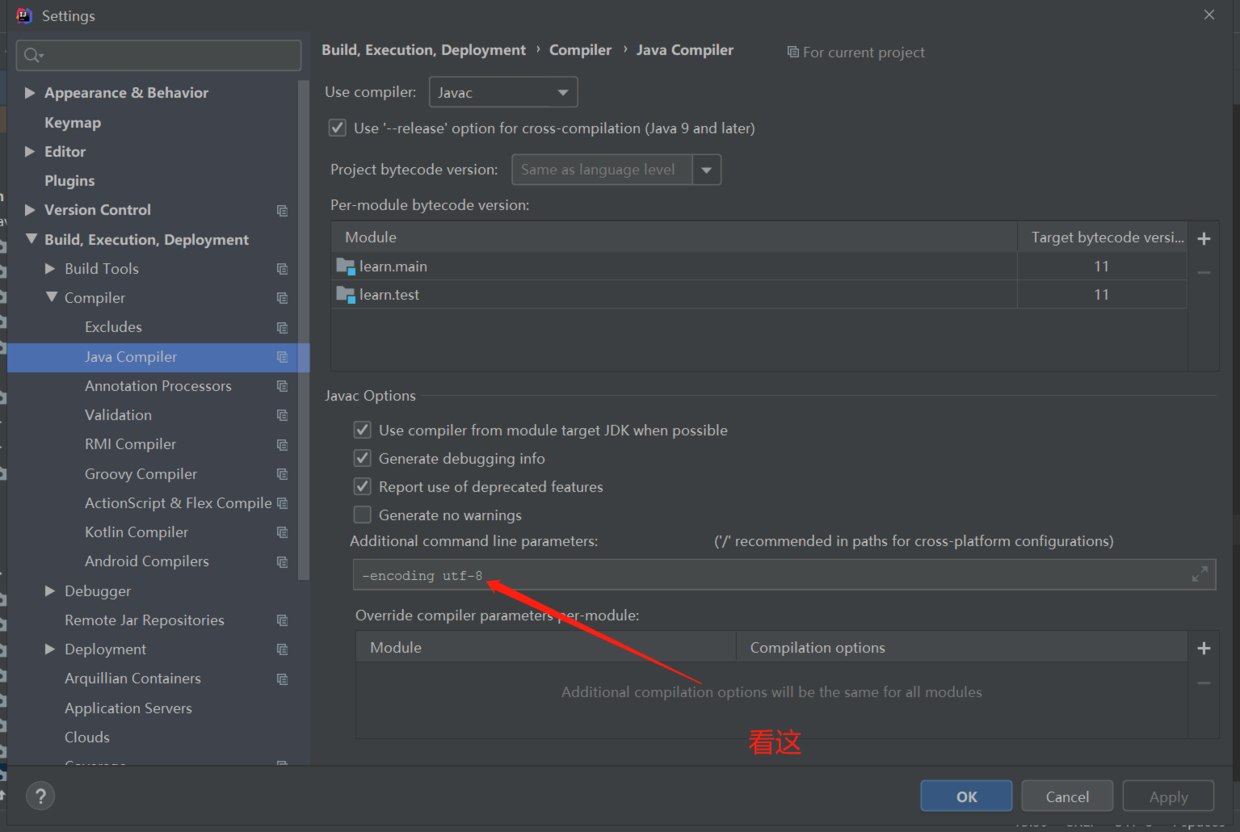Close the Settings dialog window
This screenshot has height=832, width=1240.
click(1209, 15)
